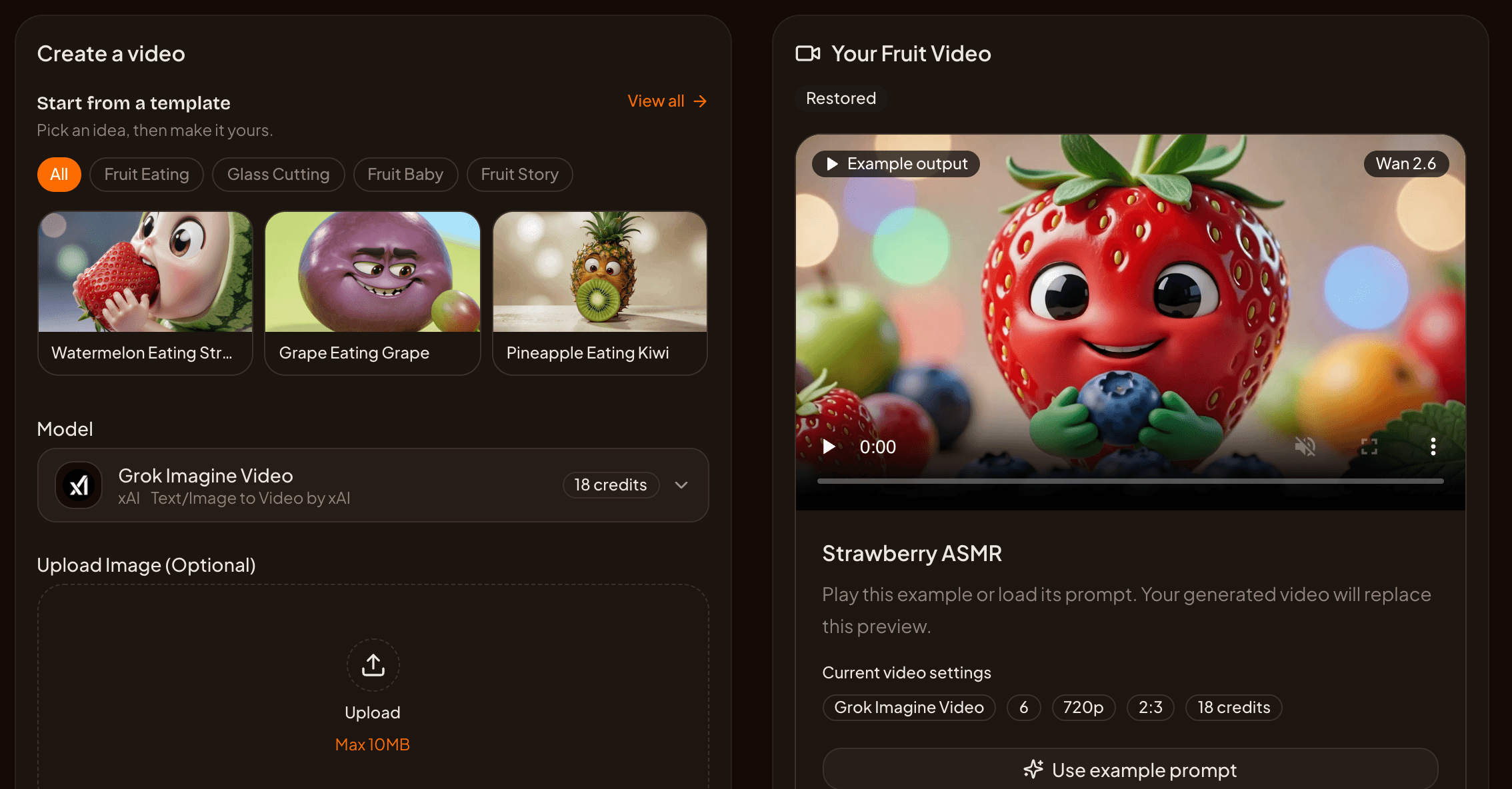Play the Strawberry ASMR video
Image resolution: width=1512 pixels, height=789 pixels.
click(x=829, y=446)
